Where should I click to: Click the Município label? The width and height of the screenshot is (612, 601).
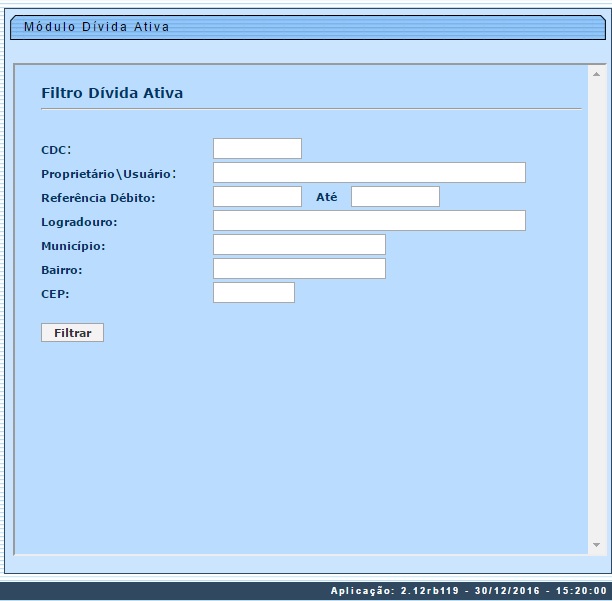(73, 246)
